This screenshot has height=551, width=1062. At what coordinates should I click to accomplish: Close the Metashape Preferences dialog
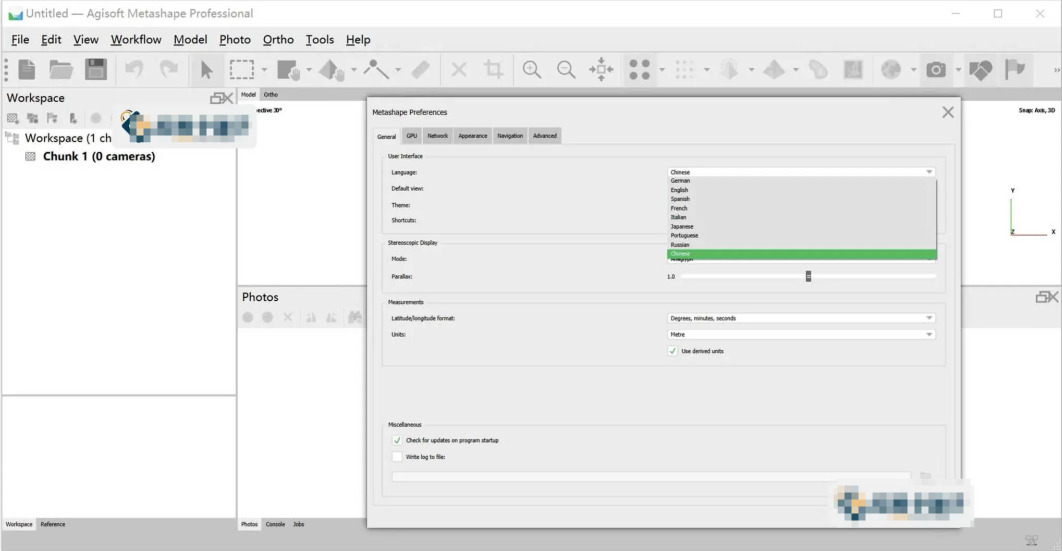[x=948, y=112]
